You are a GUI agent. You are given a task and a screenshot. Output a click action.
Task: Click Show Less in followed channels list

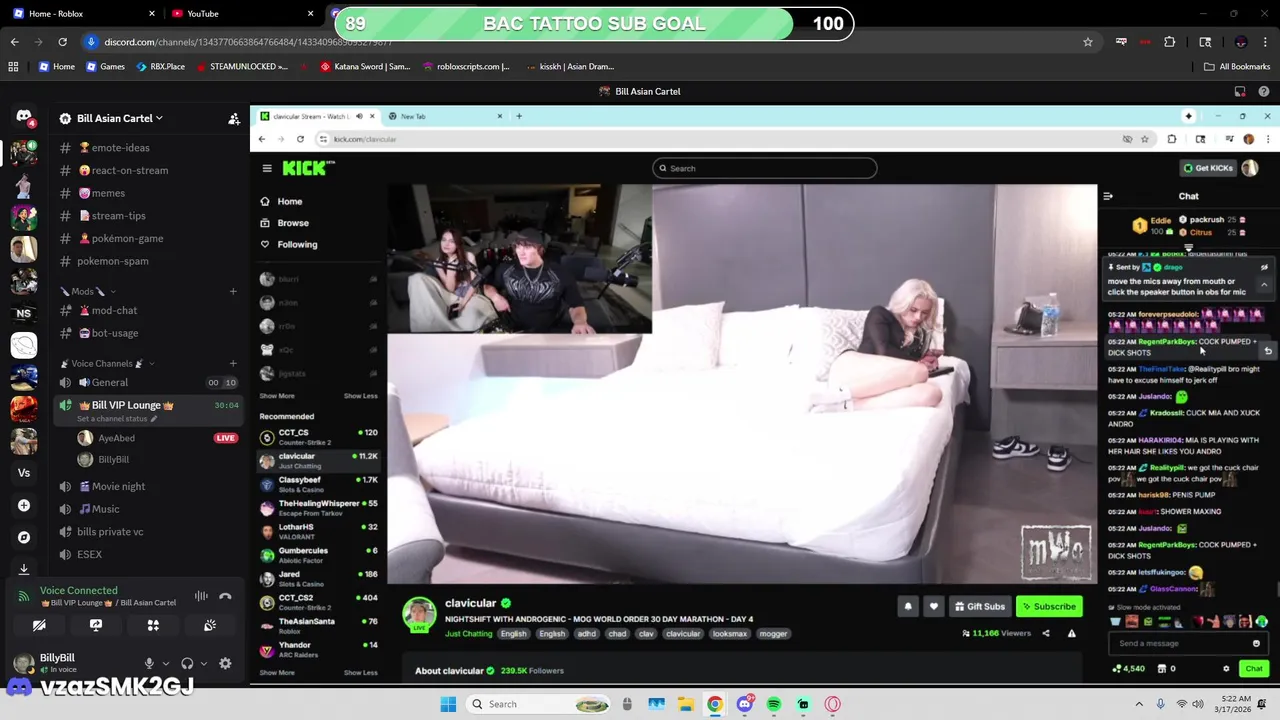[x=361, y=396]
